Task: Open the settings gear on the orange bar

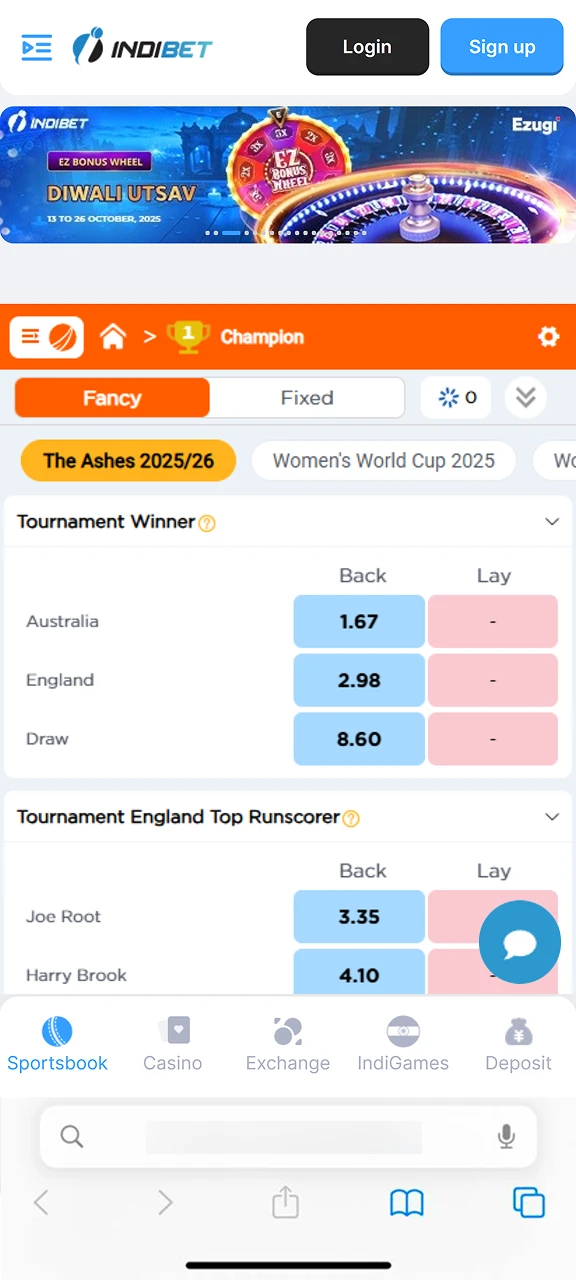Action: pos(548,337)
